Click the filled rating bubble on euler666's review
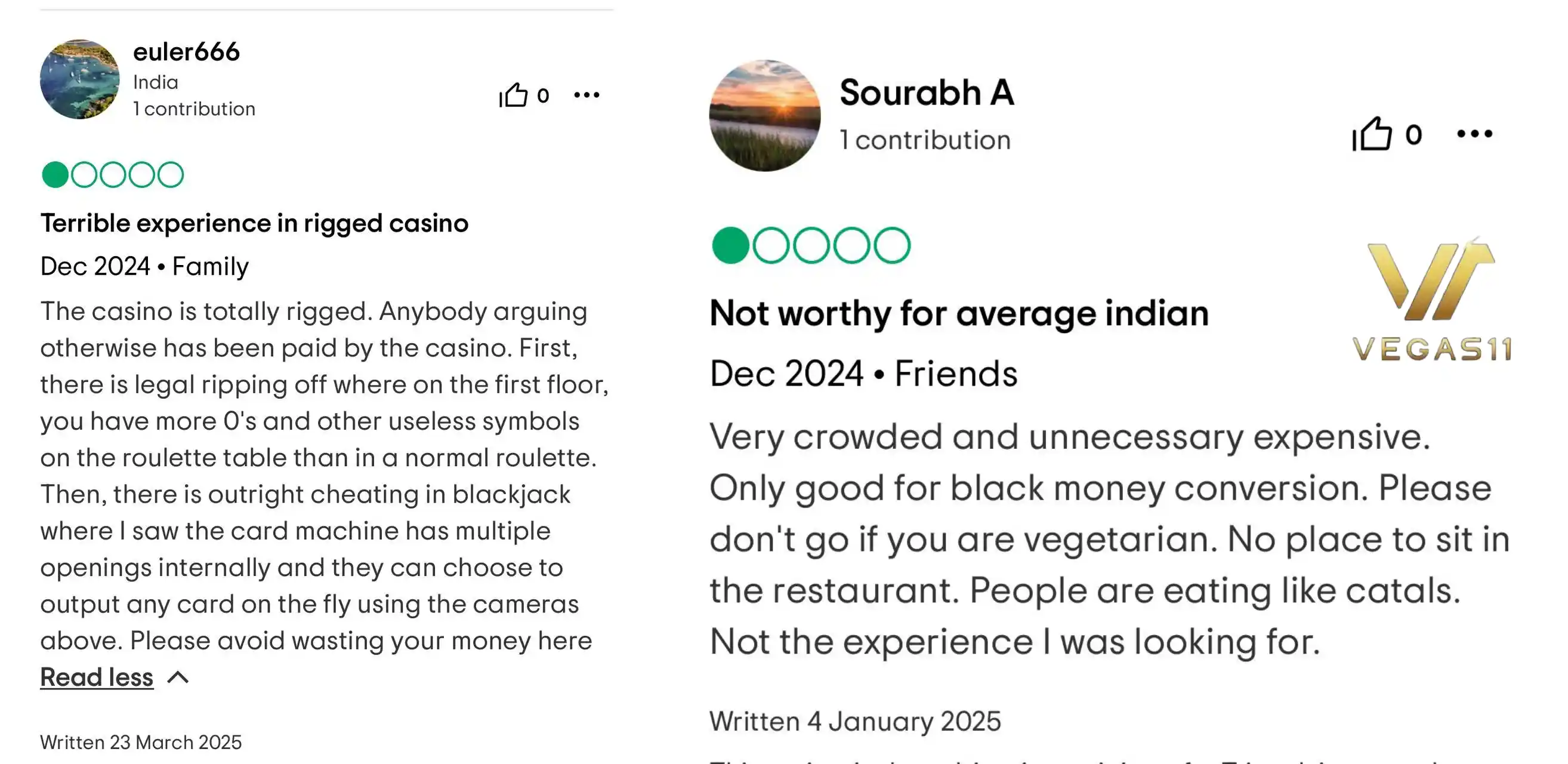Screen dimensions: 1568x764 [55, 175]
